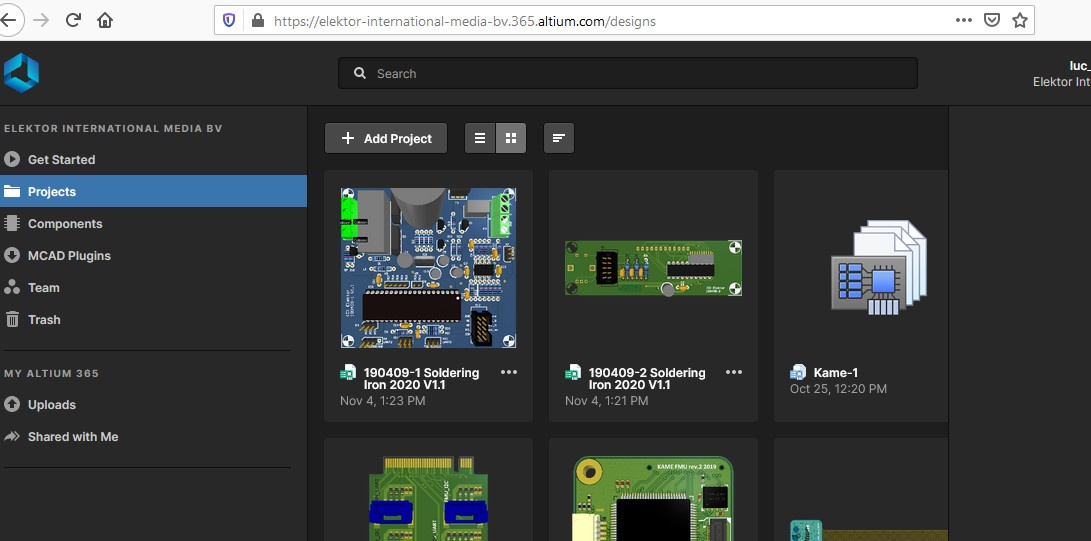
Task: Open Get Started section
Action: pyautogui.click(x=153, y=160)
